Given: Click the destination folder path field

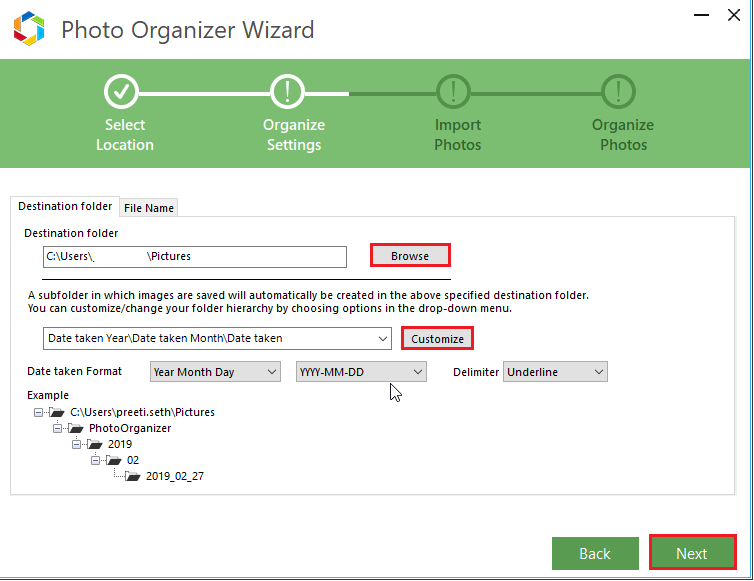Looking at the screenshot, I should pyautogui.click(x=195, y=257).
